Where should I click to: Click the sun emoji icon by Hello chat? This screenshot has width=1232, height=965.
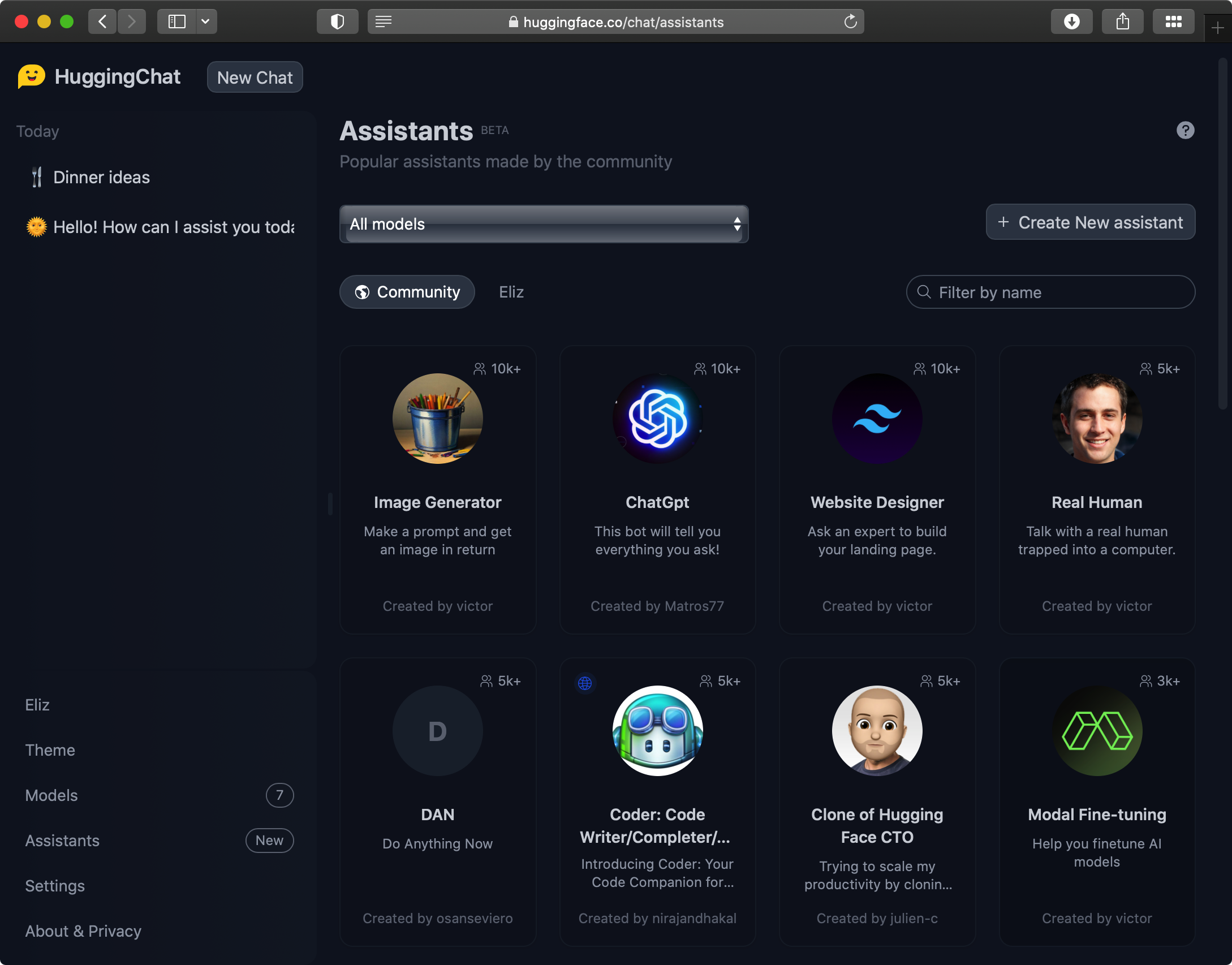coord(36,227)
